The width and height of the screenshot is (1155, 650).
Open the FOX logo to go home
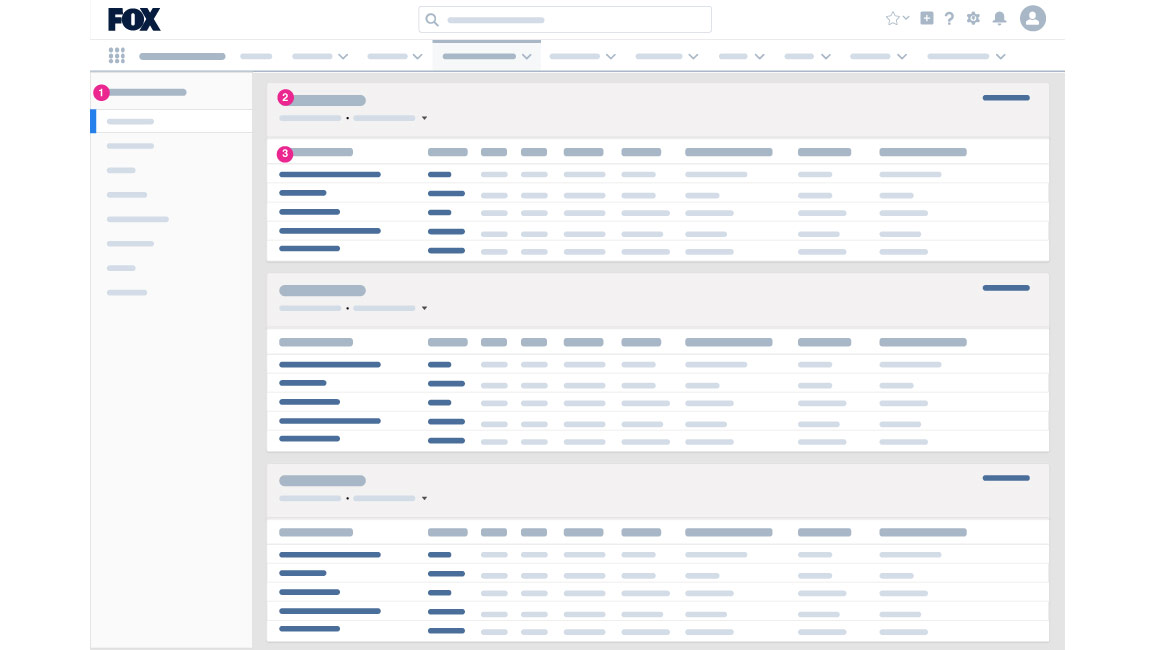pos(134,19)
